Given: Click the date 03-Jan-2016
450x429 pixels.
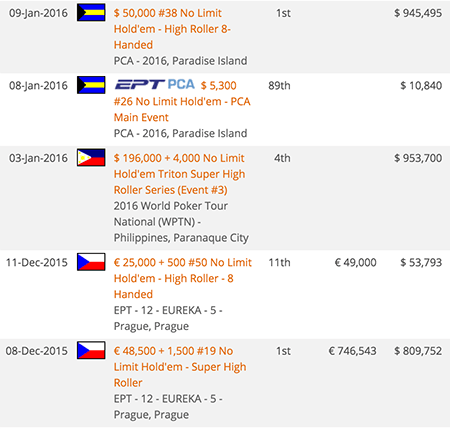Looking at the screenshot, I should [x=38, y=158].
